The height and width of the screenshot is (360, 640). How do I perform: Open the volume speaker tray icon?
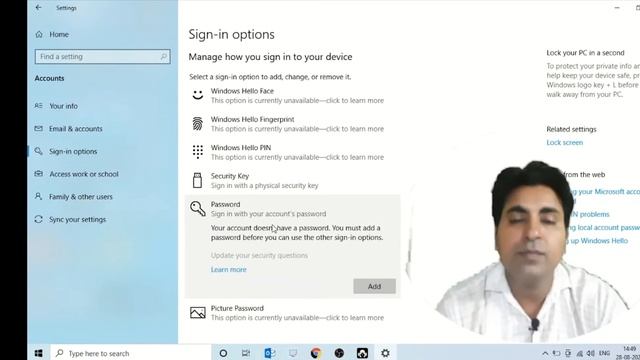[x=591, y=353]
